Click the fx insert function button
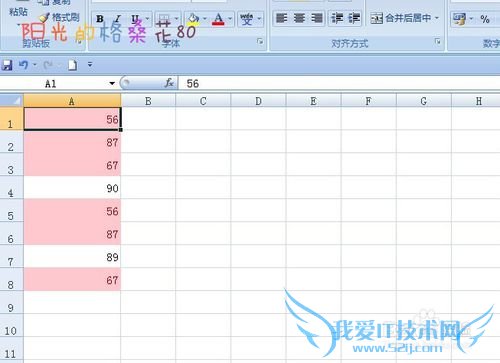 (x=169, y=83)
